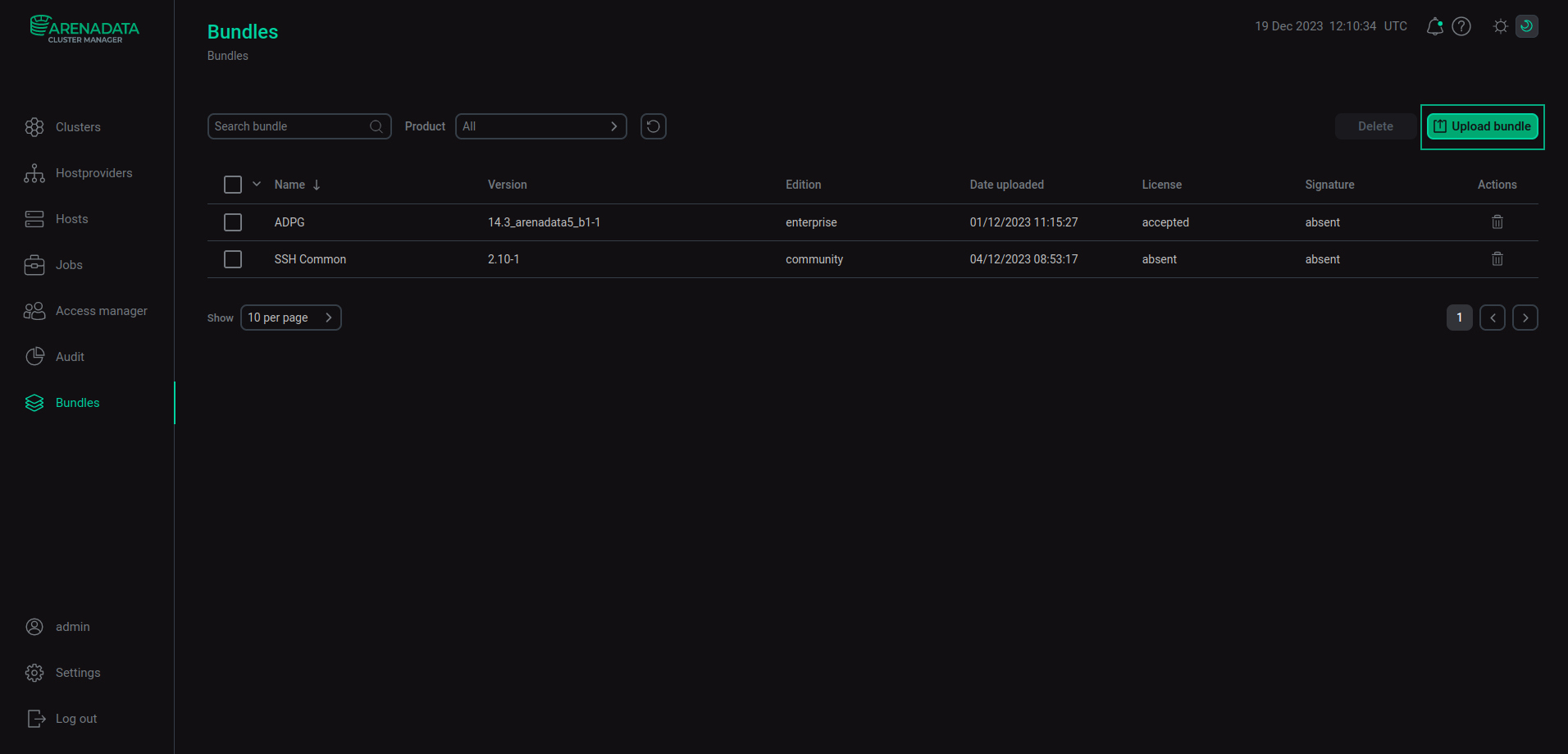Screen dimensions: 1568x754
Task: Go to Hosts section
Action: coord(57,219)
